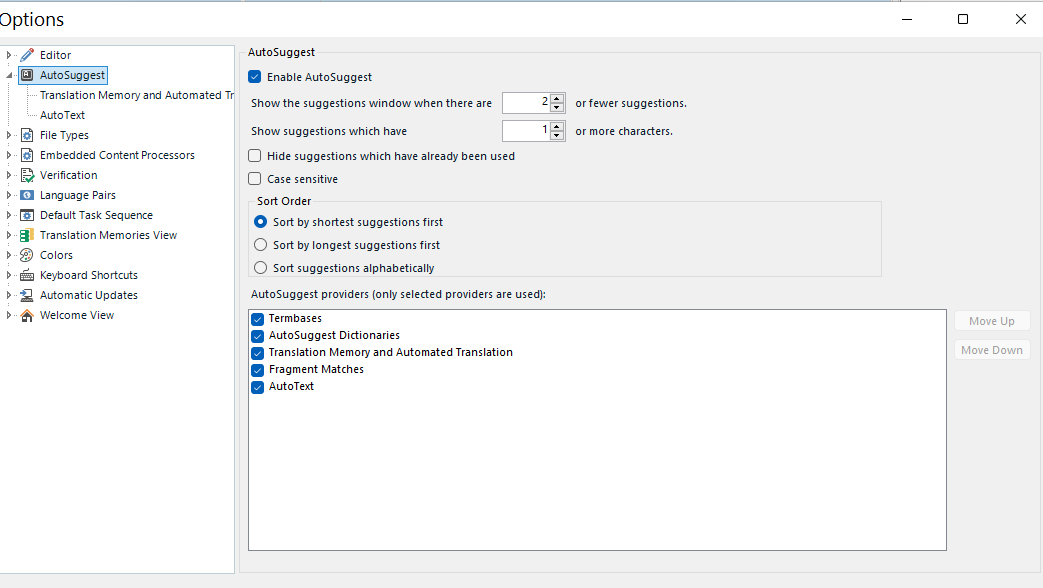Screen dimensions: 1043x588
Task: Click the File Types icon
Action: tap(27, 135)
